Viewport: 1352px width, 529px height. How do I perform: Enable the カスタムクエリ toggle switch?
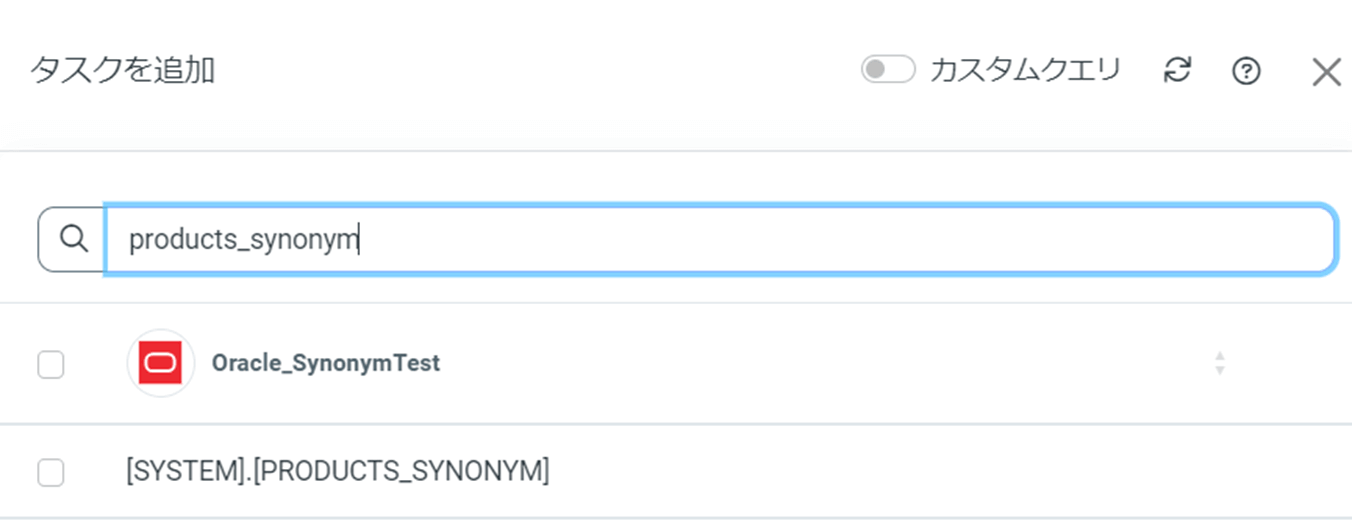tap(887, 70)
